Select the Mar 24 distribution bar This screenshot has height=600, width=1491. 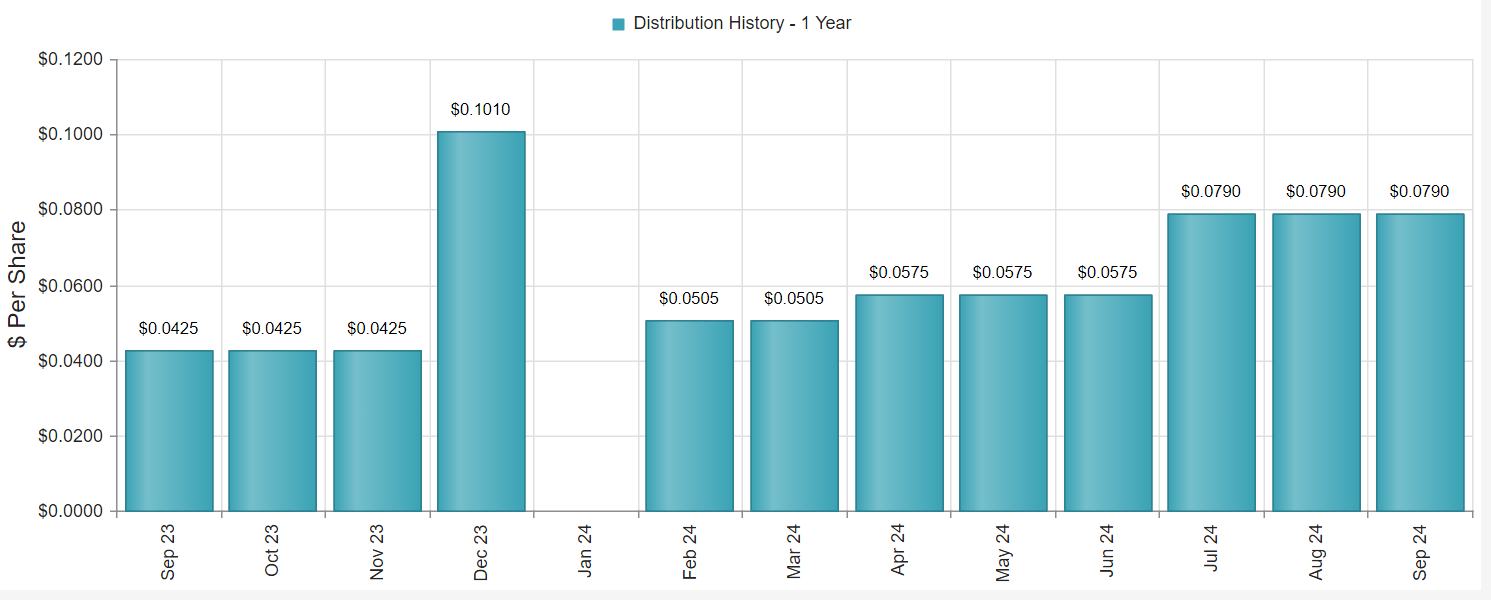794,416
